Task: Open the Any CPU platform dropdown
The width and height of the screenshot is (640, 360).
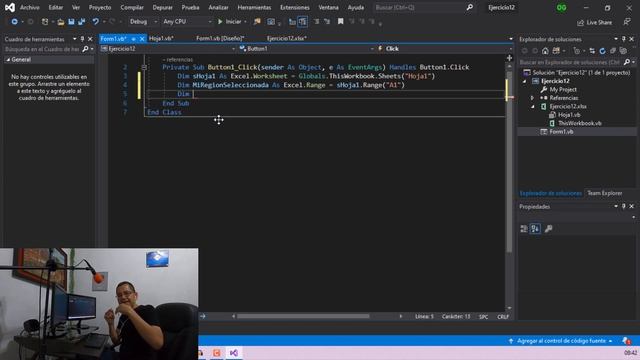Action: [187, 22]
